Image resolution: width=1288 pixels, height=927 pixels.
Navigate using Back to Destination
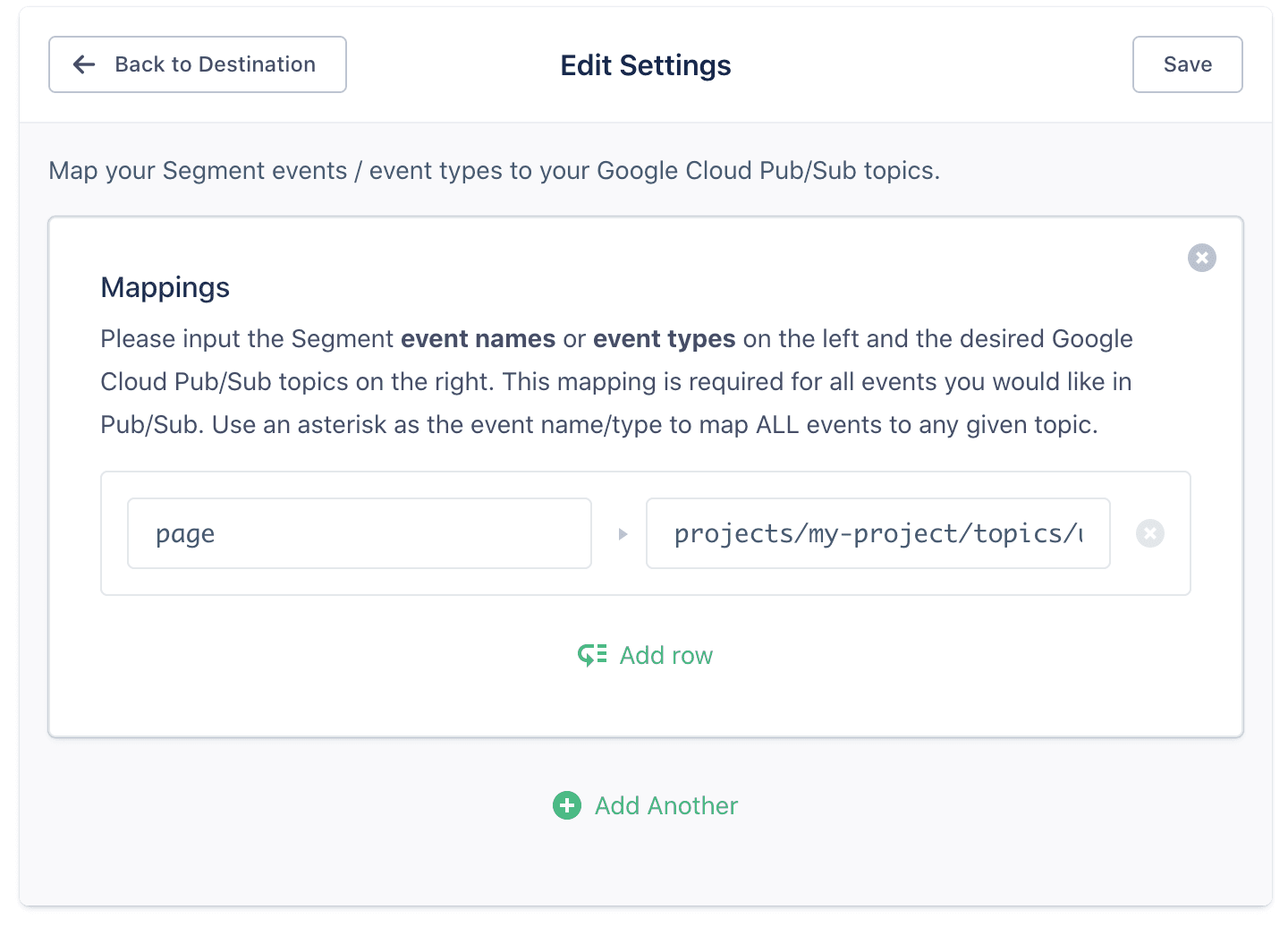(198, 64)
